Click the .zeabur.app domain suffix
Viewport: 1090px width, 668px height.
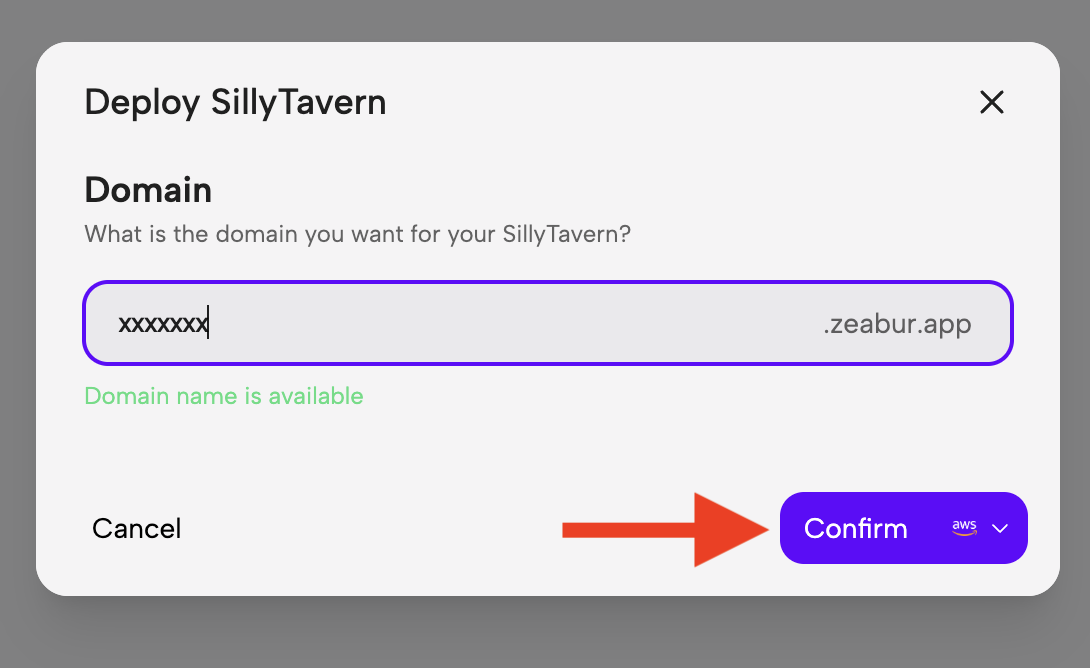click(897, 324)
